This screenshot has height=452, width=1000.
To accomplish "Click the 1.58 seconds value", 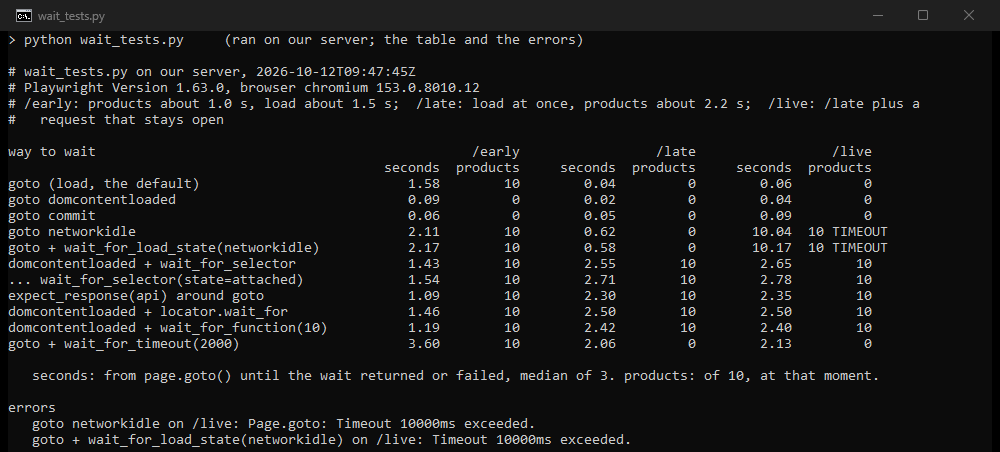I will pyautogui.click(x=423, y=184).
